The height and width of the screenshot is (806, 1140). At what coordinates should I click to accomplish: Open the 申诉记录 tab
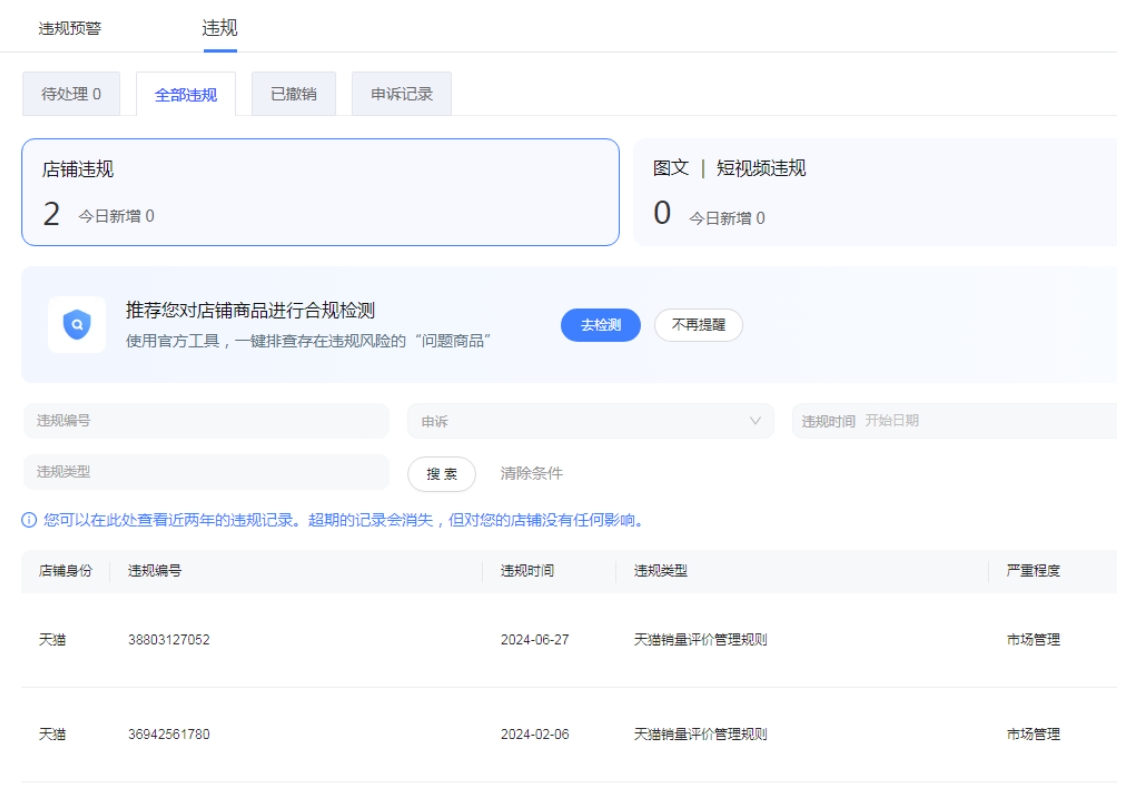[401, 94]
